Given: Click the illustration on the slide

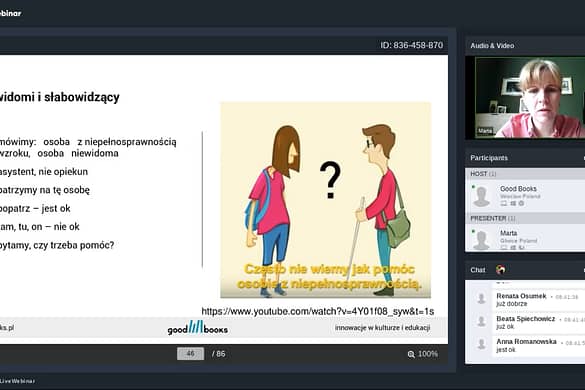Looking at the screenshot, I should [x=326, y=200].
